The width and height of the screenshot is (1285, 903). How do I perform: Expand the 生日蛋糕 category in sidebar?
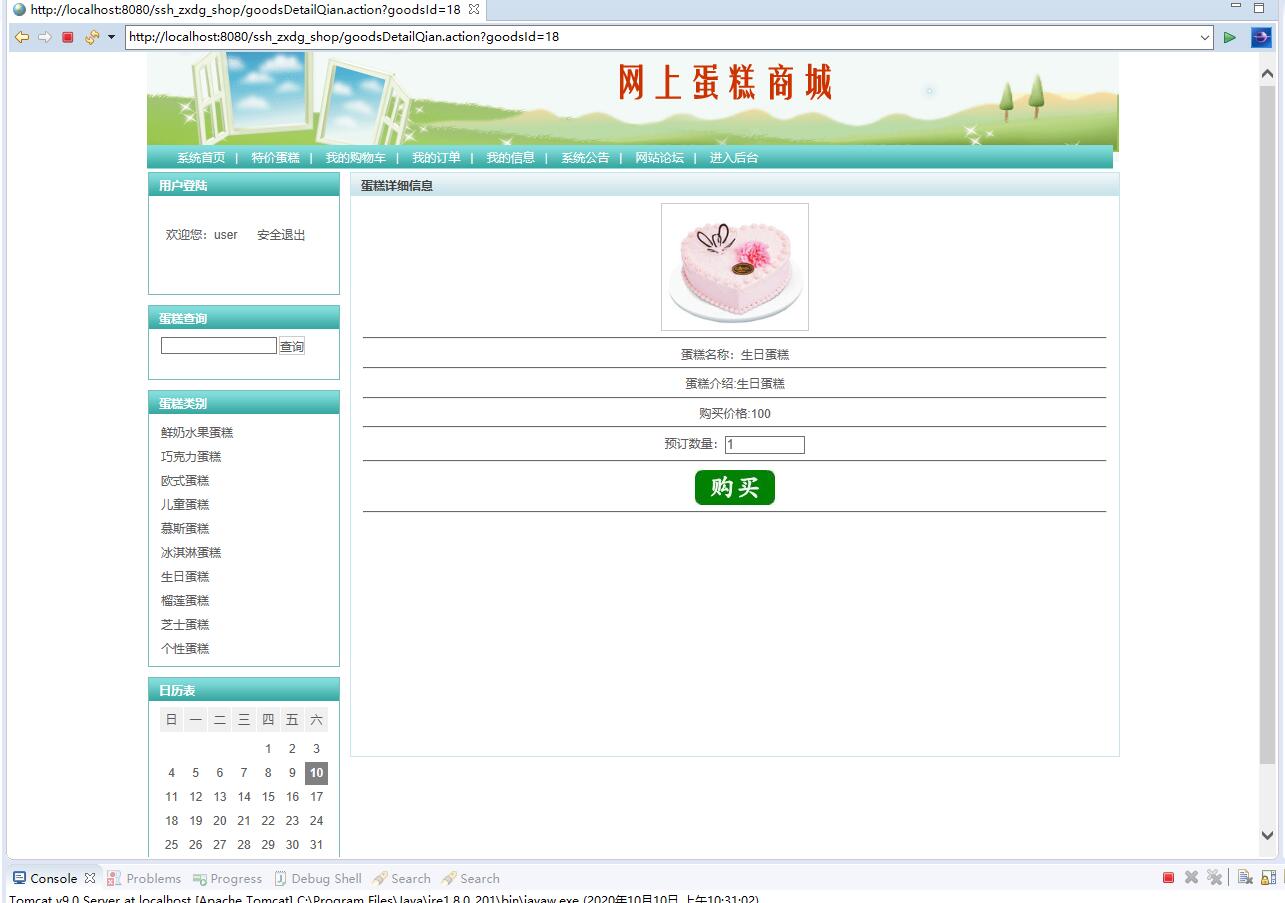184,576
